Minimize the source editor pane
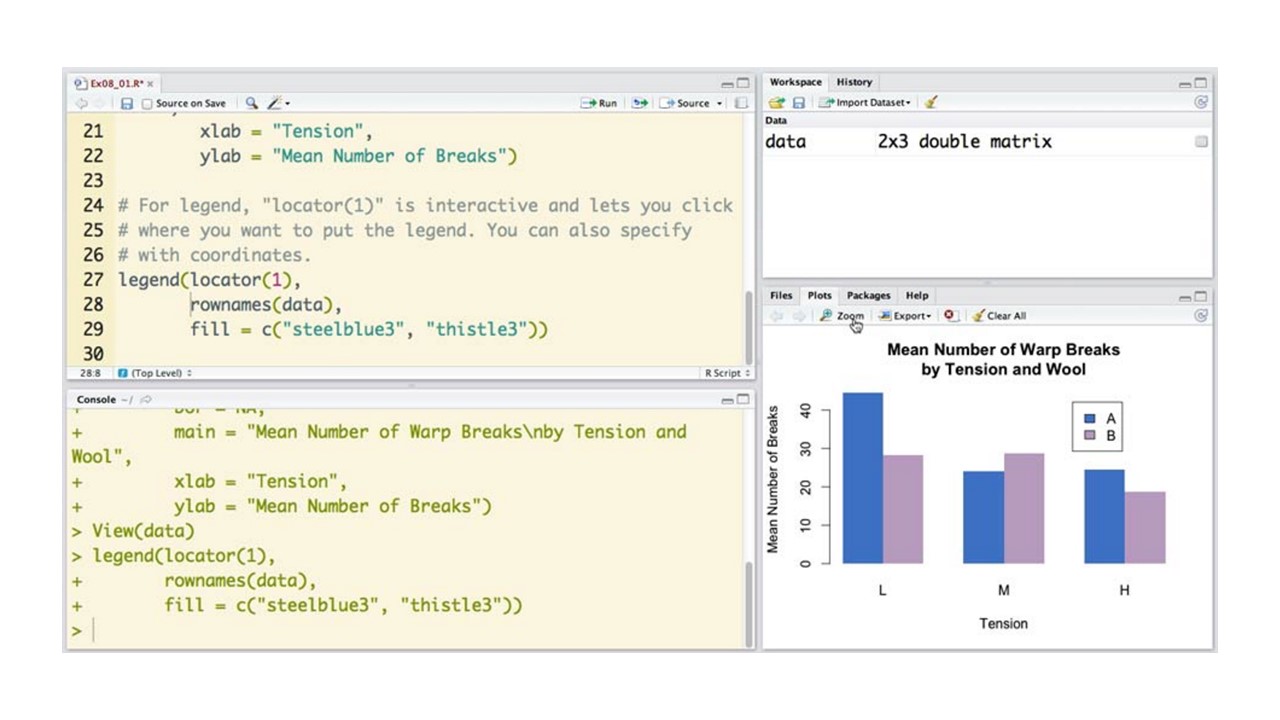Image resolution: width=1280 pixels, height=720 pixels. [x=727, y=84]
